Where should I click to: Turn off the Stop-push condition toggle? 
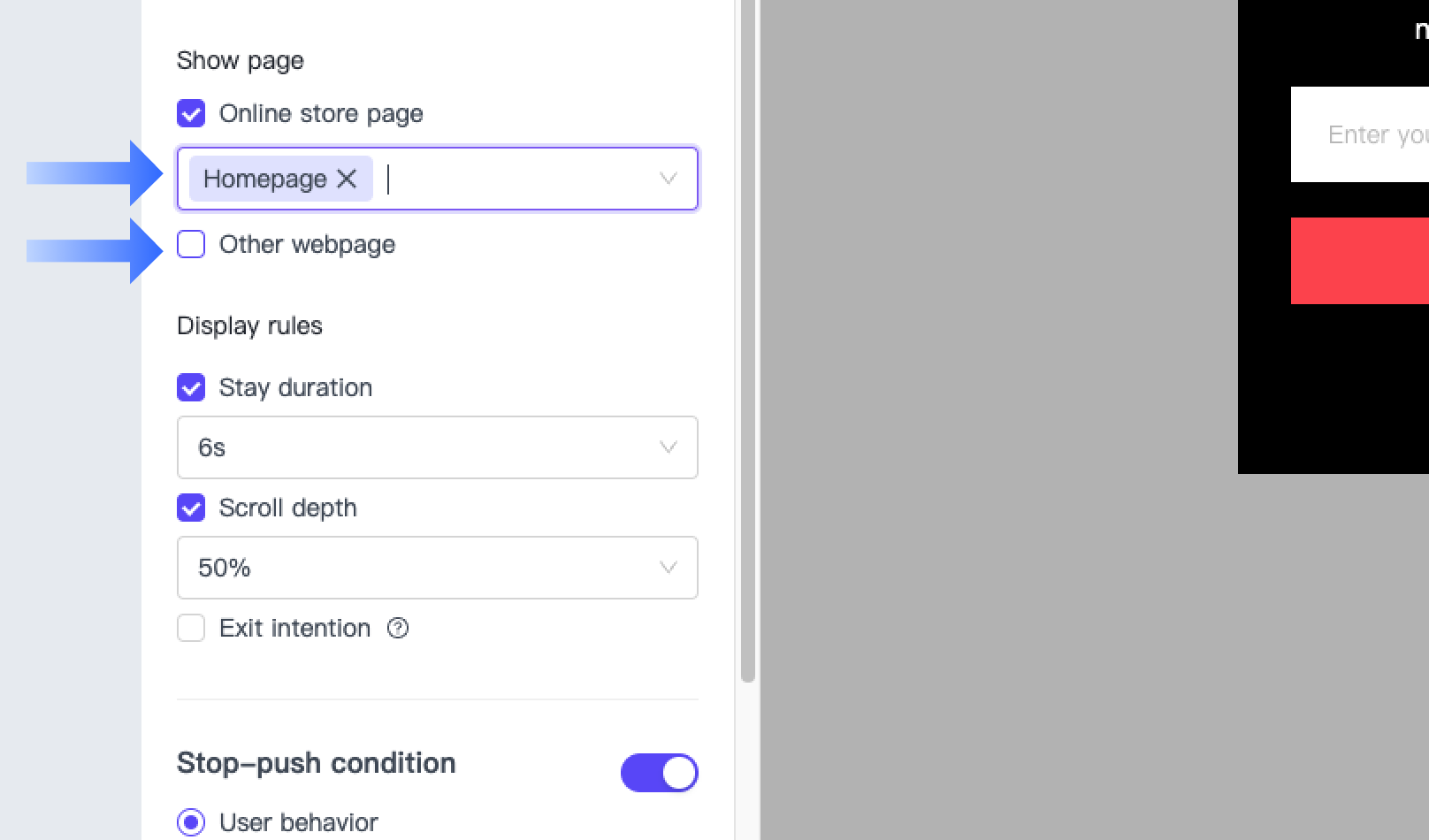click(x=659, y=773)
